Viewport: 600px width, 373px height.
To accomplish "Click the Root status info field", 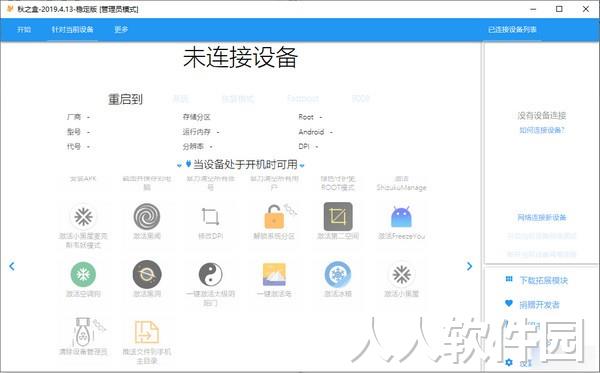I will pyautogui.click(x=311, y=117).
